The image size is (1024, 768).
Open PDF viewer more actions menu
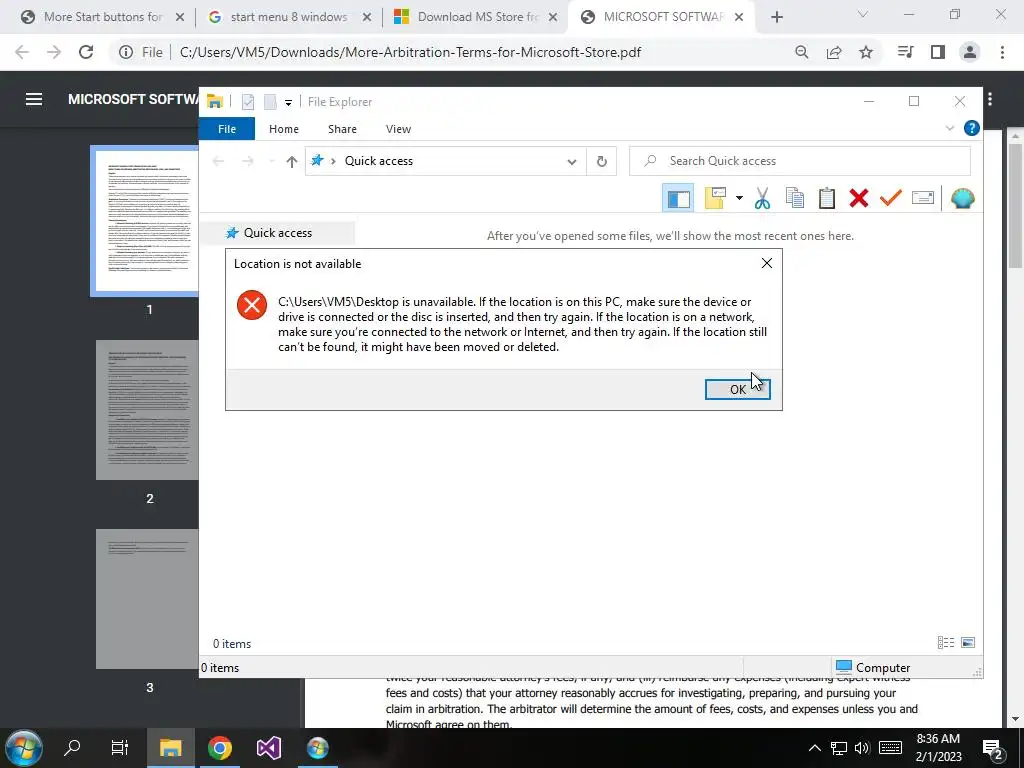click(991, 99)
